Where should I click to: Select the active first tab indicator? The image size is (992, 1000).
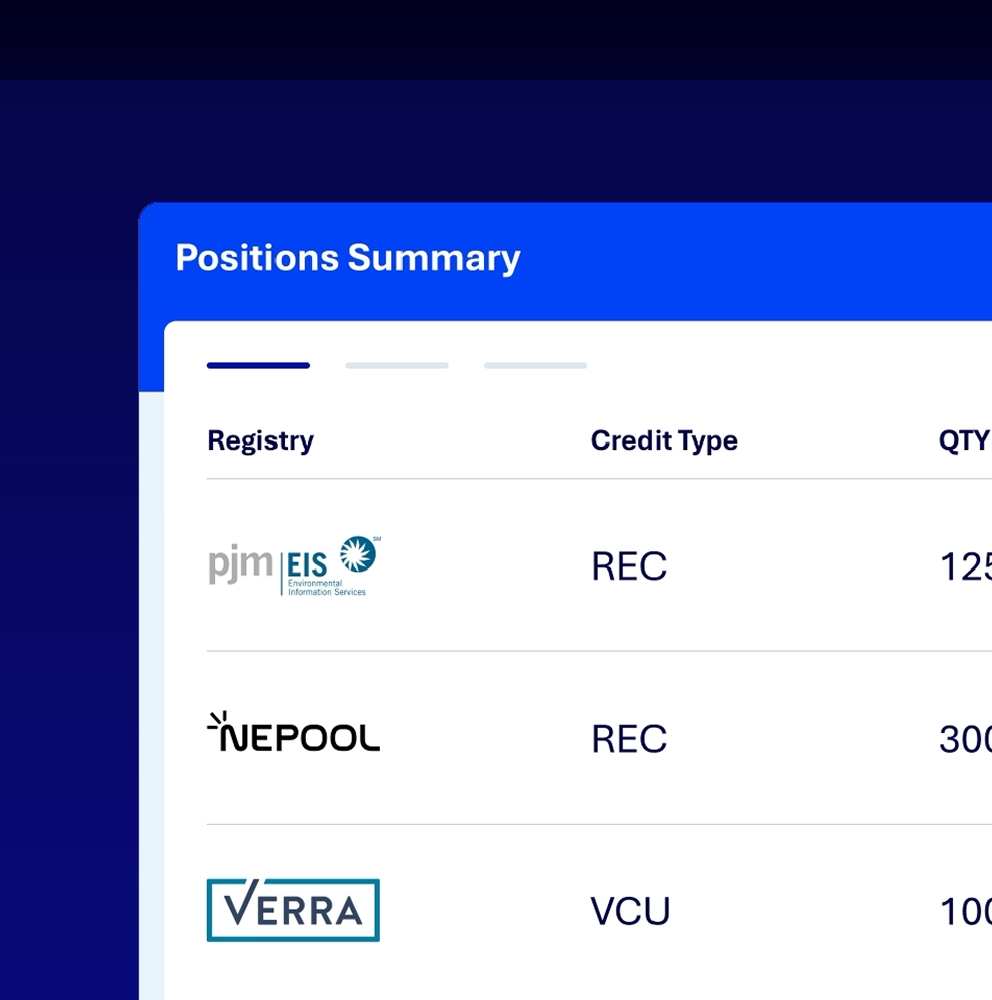[258, 366]
